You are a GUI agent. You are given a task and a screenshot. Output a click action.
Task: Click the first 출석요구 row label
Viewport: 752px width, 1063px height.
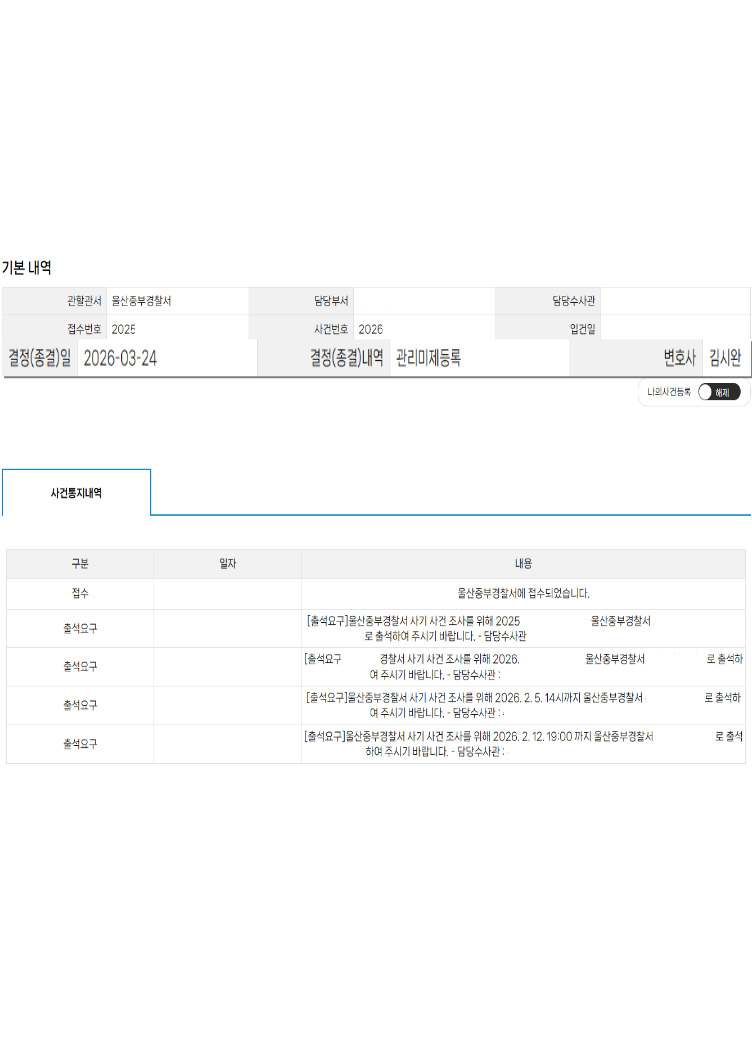(80, 628)
